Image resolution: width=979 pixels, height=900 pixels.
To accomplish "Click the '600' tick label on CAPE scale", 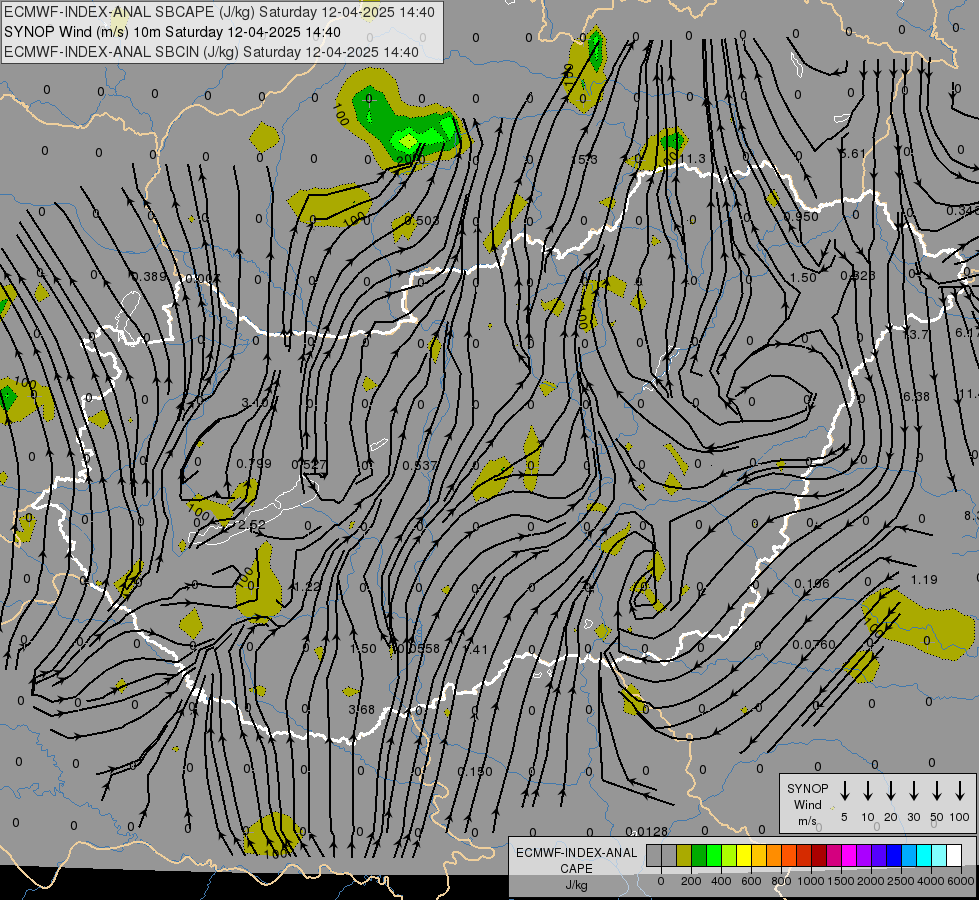I will [751, 881].
